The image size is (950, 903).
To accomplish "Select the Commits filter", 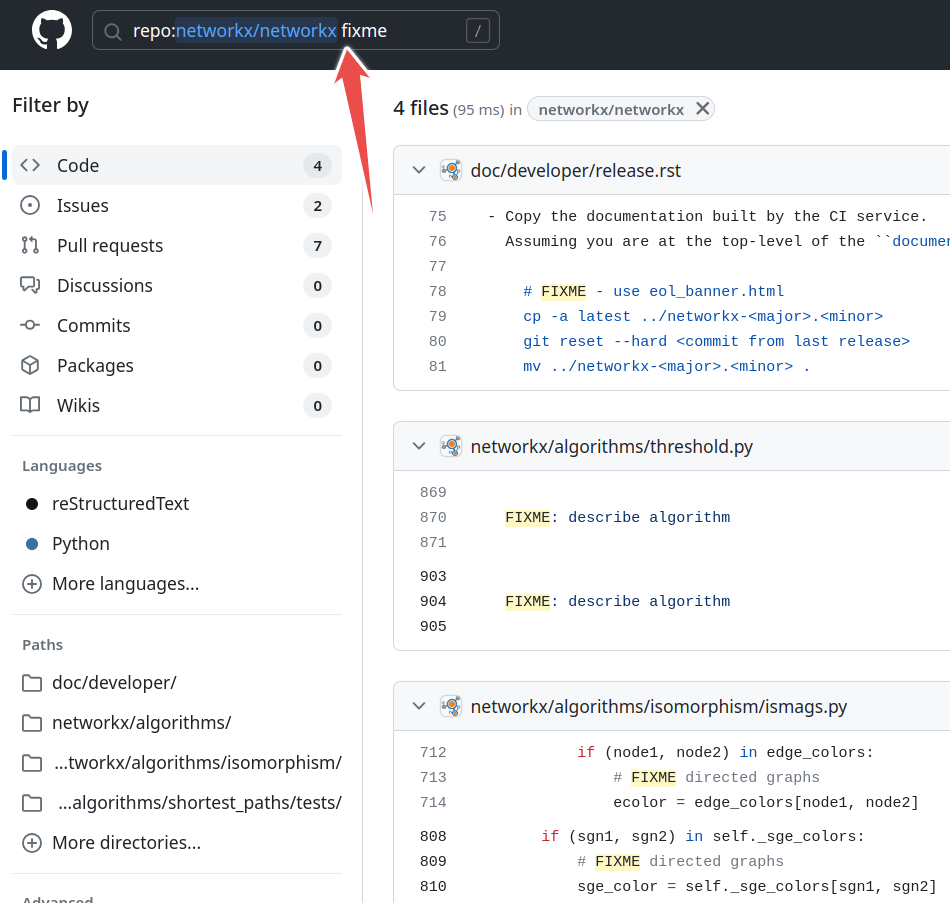I will (x=177, y=325).
